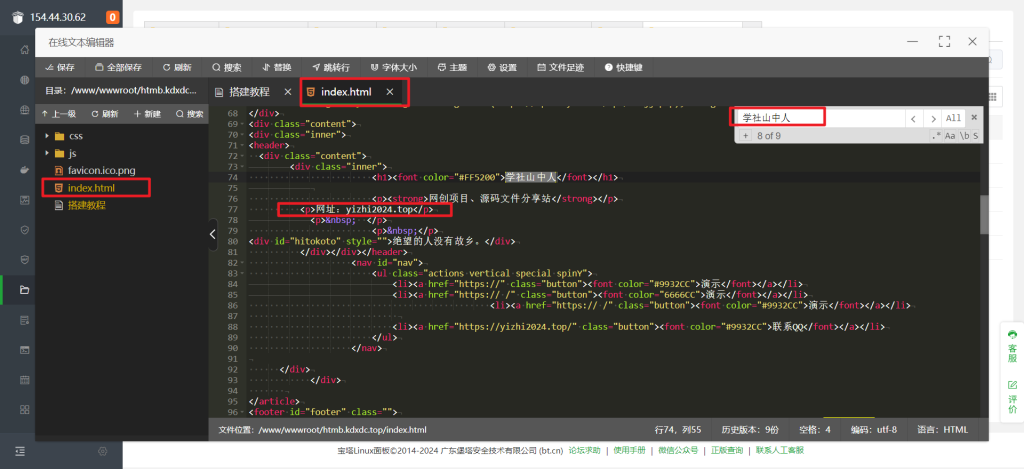Image resolution: width=1024 pixels, height=469 pixels.
Task: Open 搭建教程 file in the file tree
Action: (x=80, y=205)
